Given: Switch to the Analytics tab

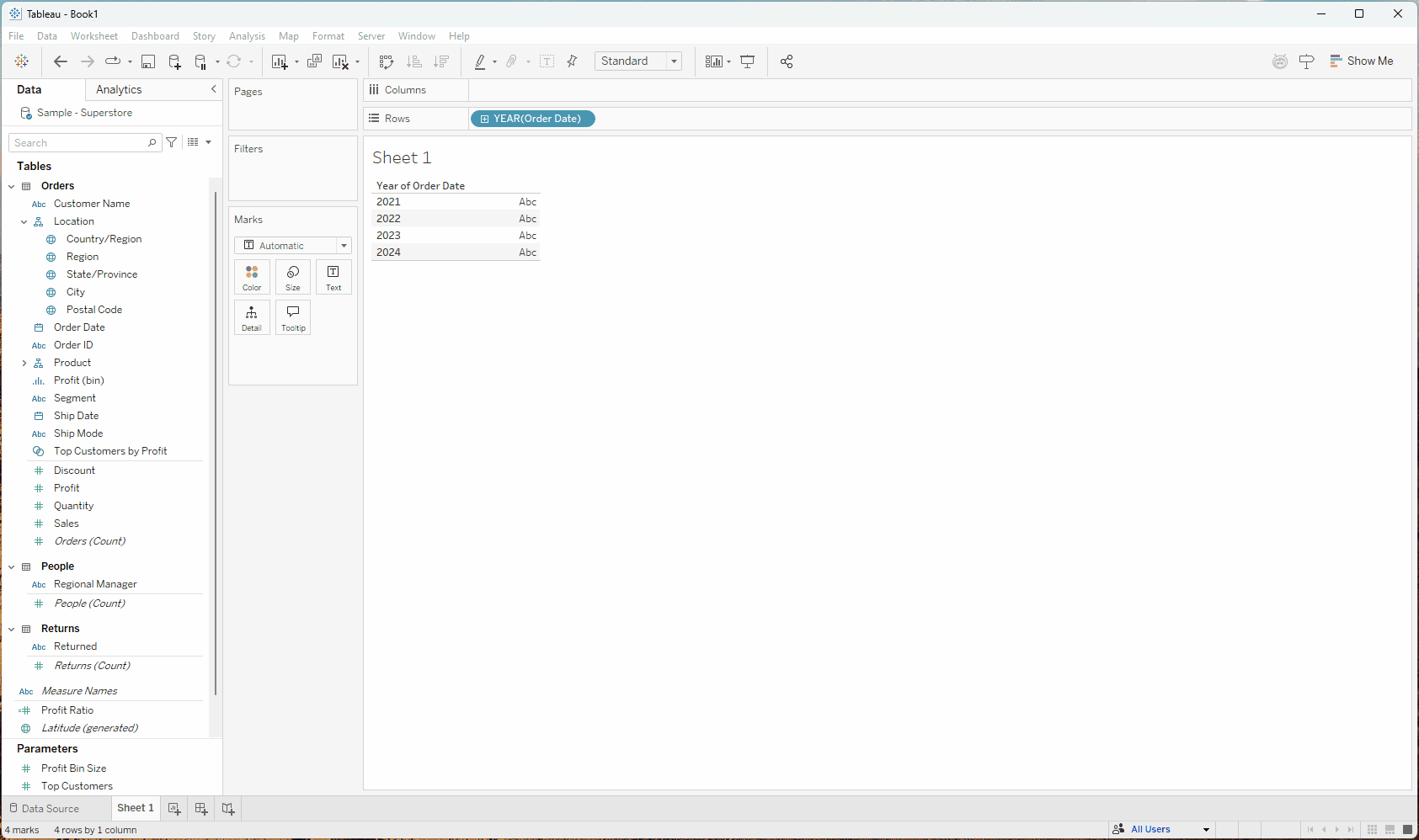Looking at the screenshot, I should (x=119, y=90).
